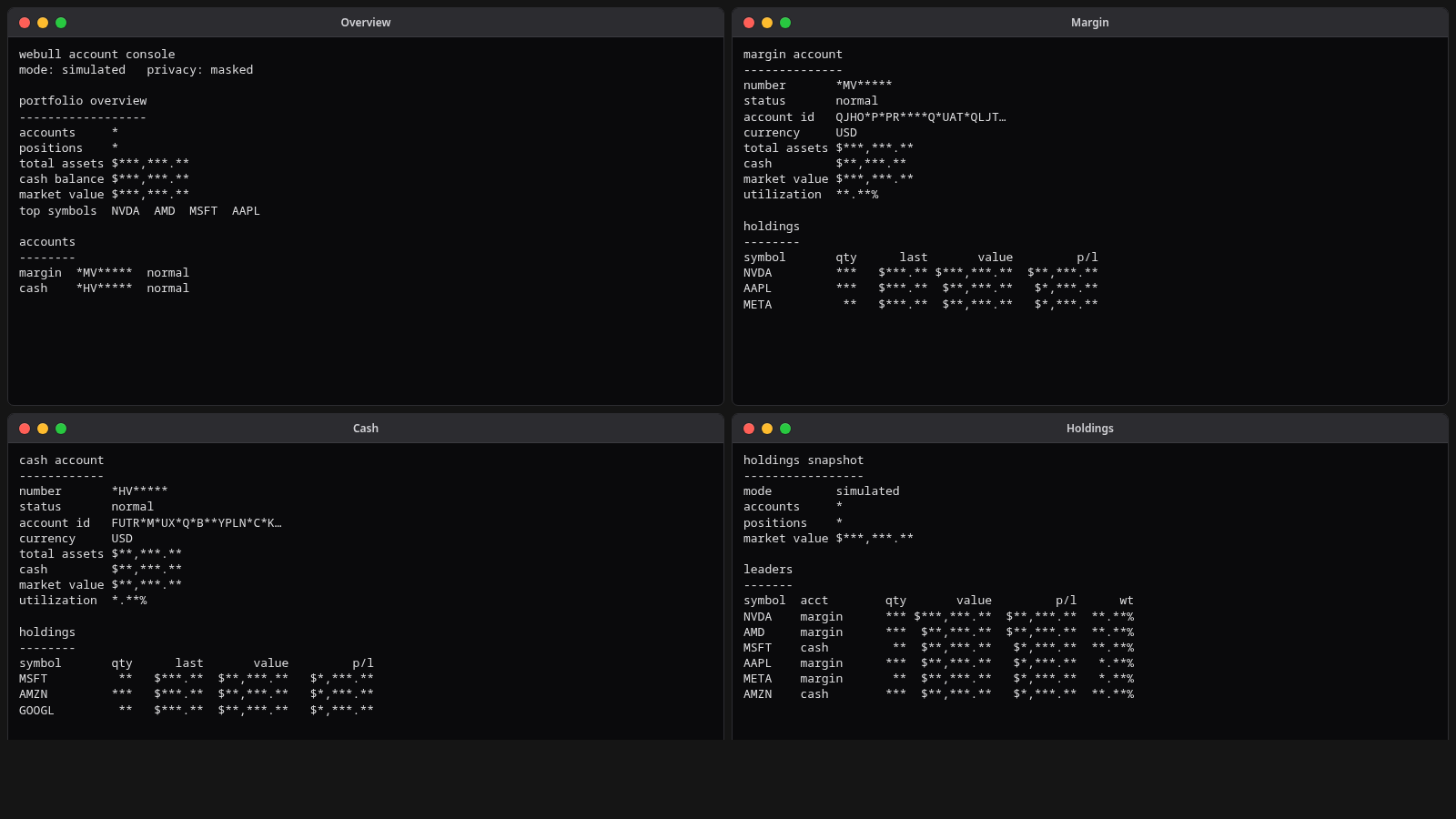Click 'margin account' heading in Margin window
Viewport: 1456px width, 819px height.
793,55
